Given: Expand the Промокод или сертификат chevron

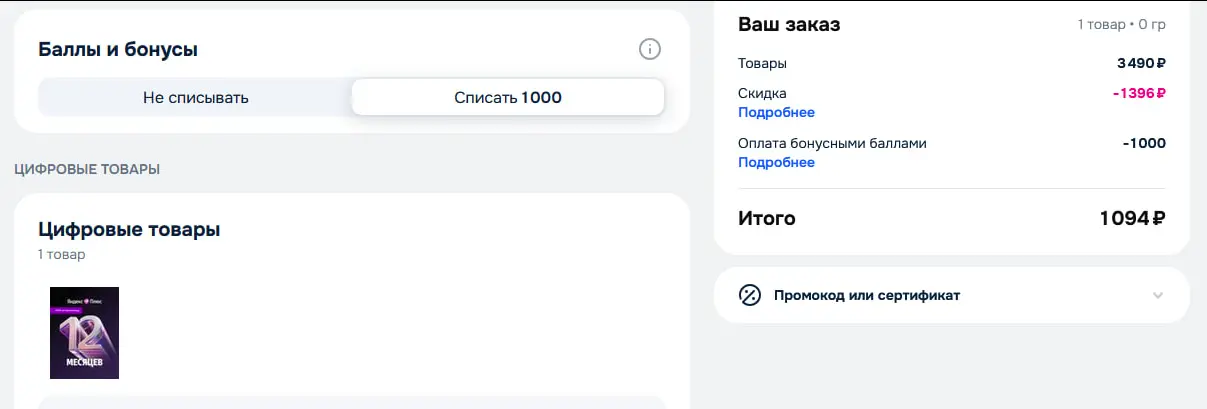Looking at the screenshot, I should pos(1158,295).
